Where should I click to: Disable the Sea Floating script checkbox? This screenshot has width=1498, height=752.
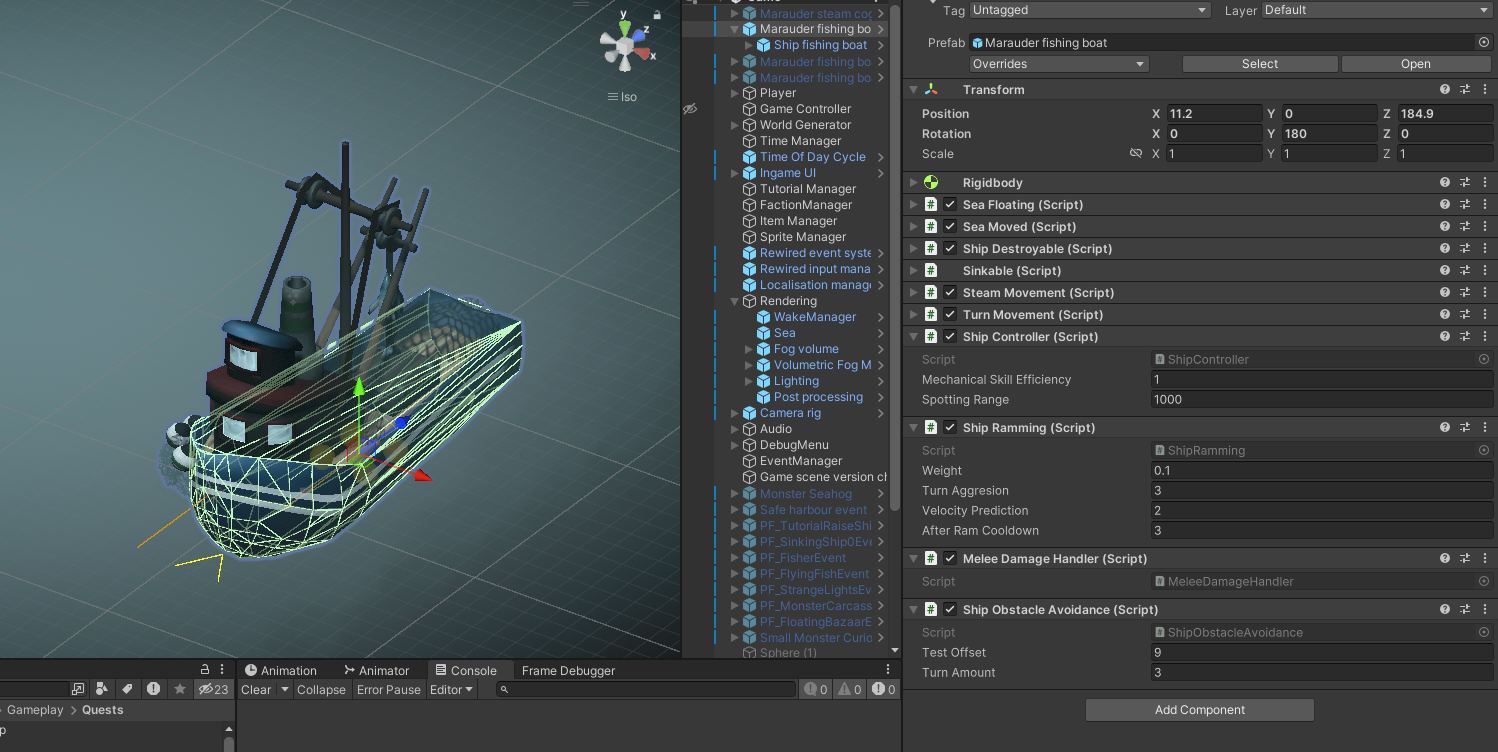[x=950, y=205]
